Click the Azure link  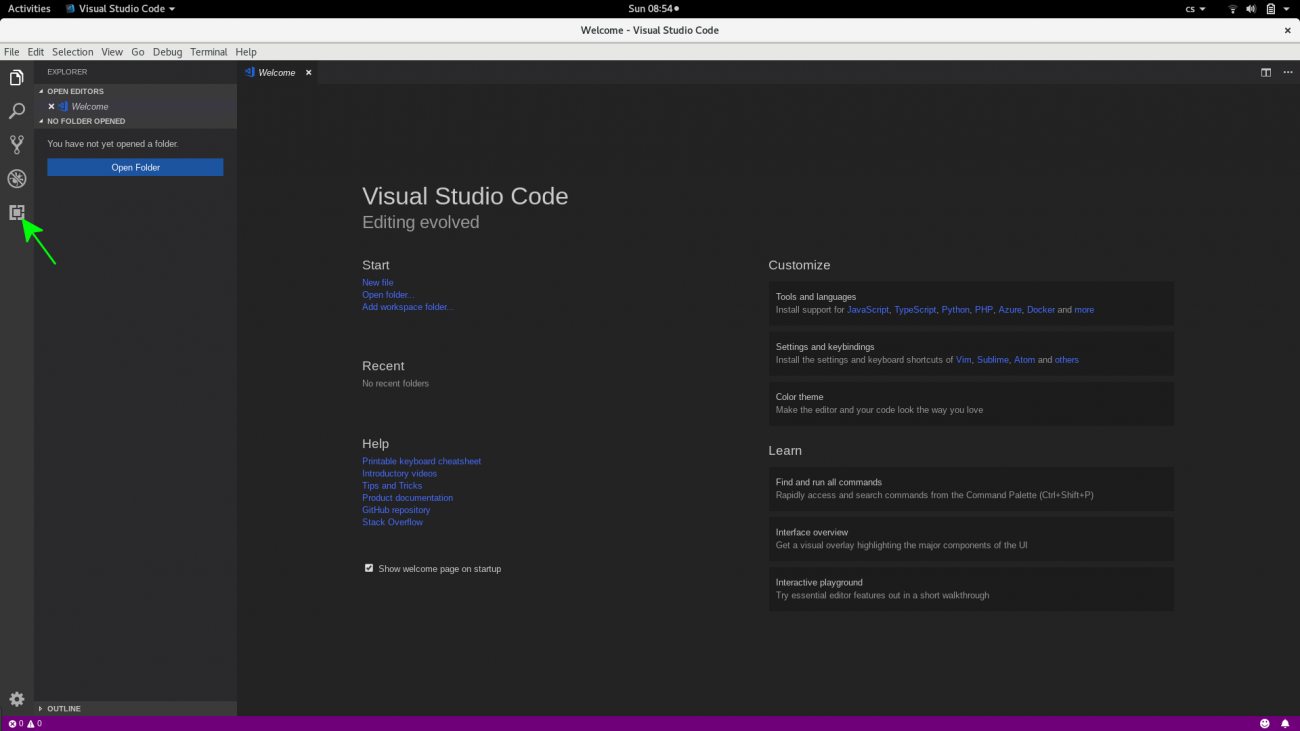click(1010, 310)
